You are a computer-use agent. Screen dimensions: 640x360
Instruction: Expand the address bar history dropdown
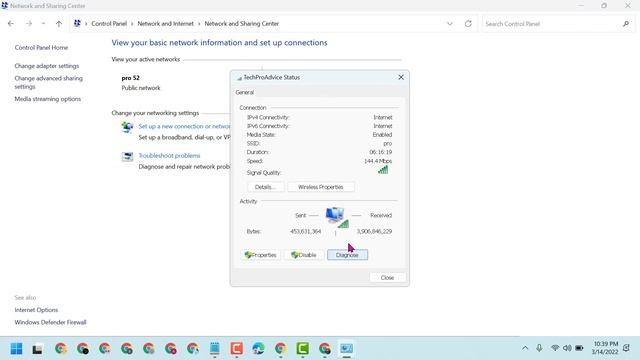449,24
